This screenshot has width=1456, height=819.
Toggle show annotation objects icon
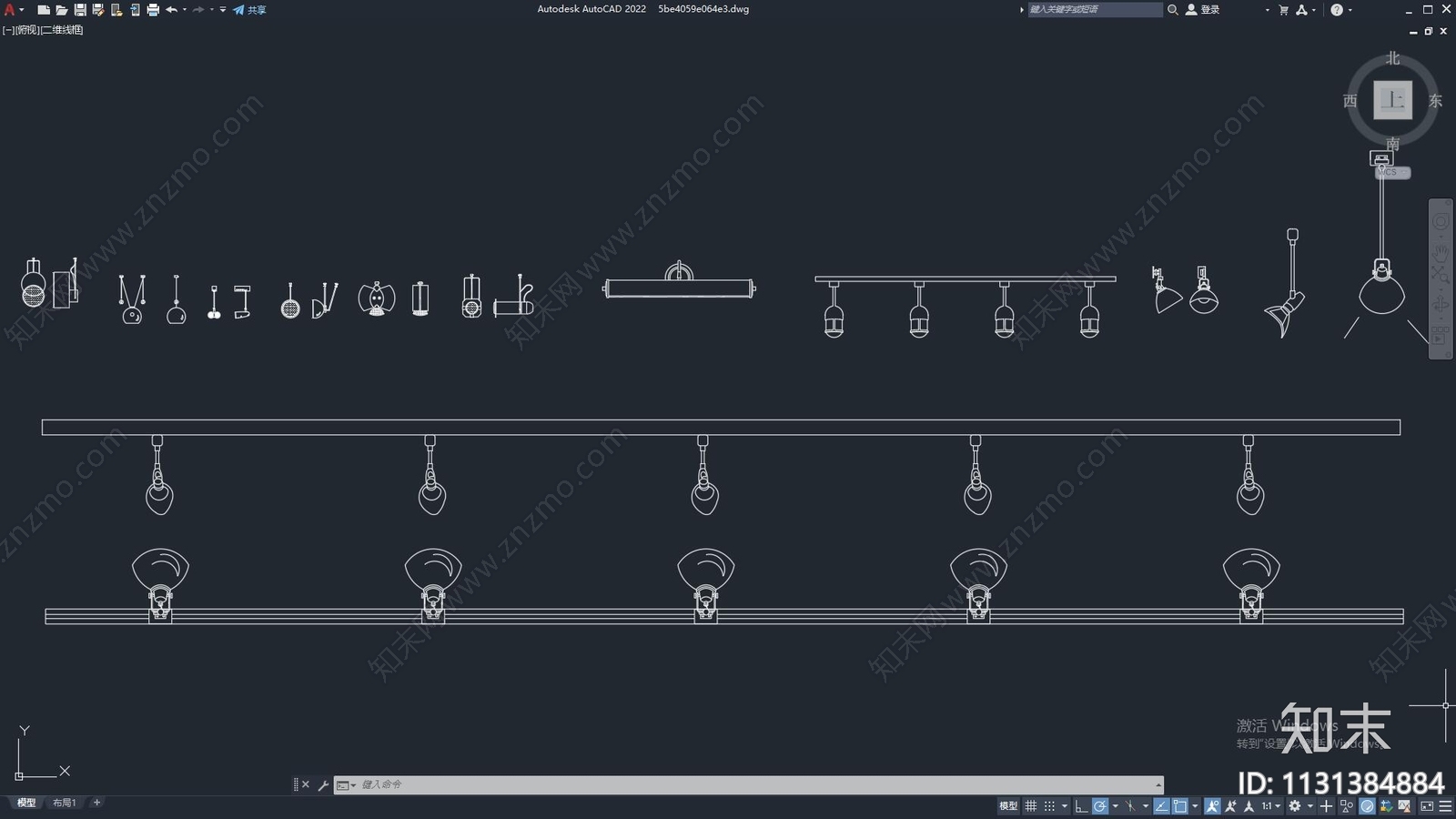click(1212, 806)
